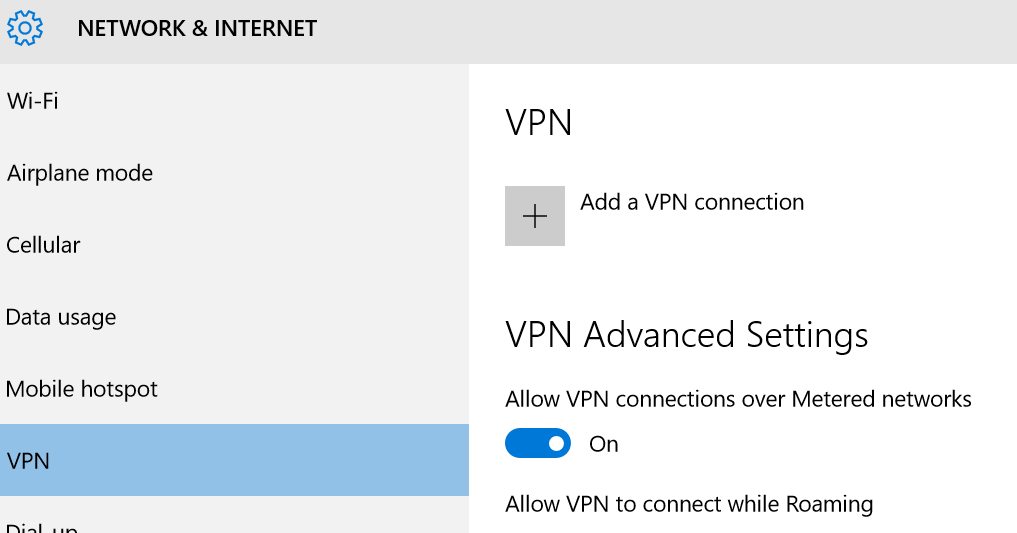Viewport: 1017px width, 533px height.
Task: Click the Allow VPN while Roaming text
Action: (x=689, y=504)
